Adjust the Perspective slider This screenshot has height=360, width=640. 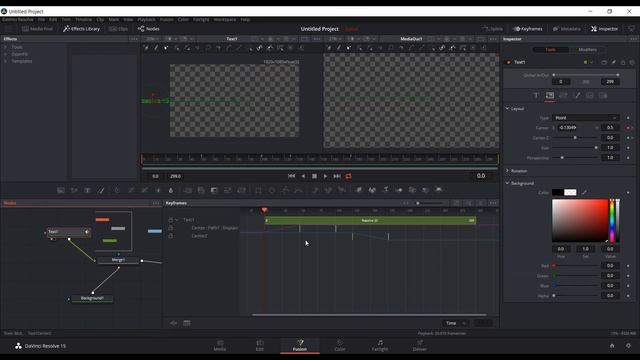click(x=576, y=158)
